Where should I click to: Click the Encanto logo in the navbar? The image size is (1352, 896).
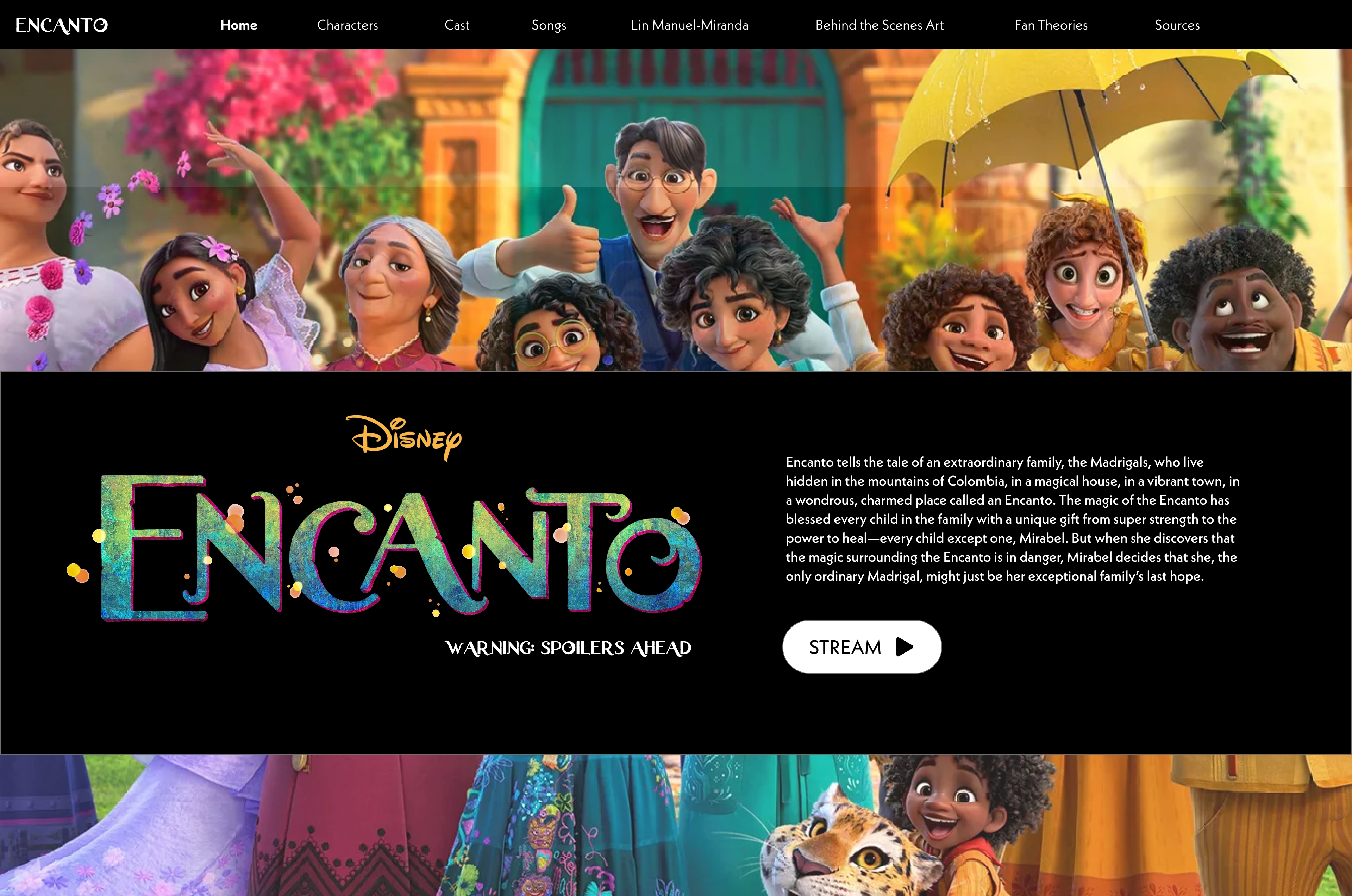click(x=62, y=25)
